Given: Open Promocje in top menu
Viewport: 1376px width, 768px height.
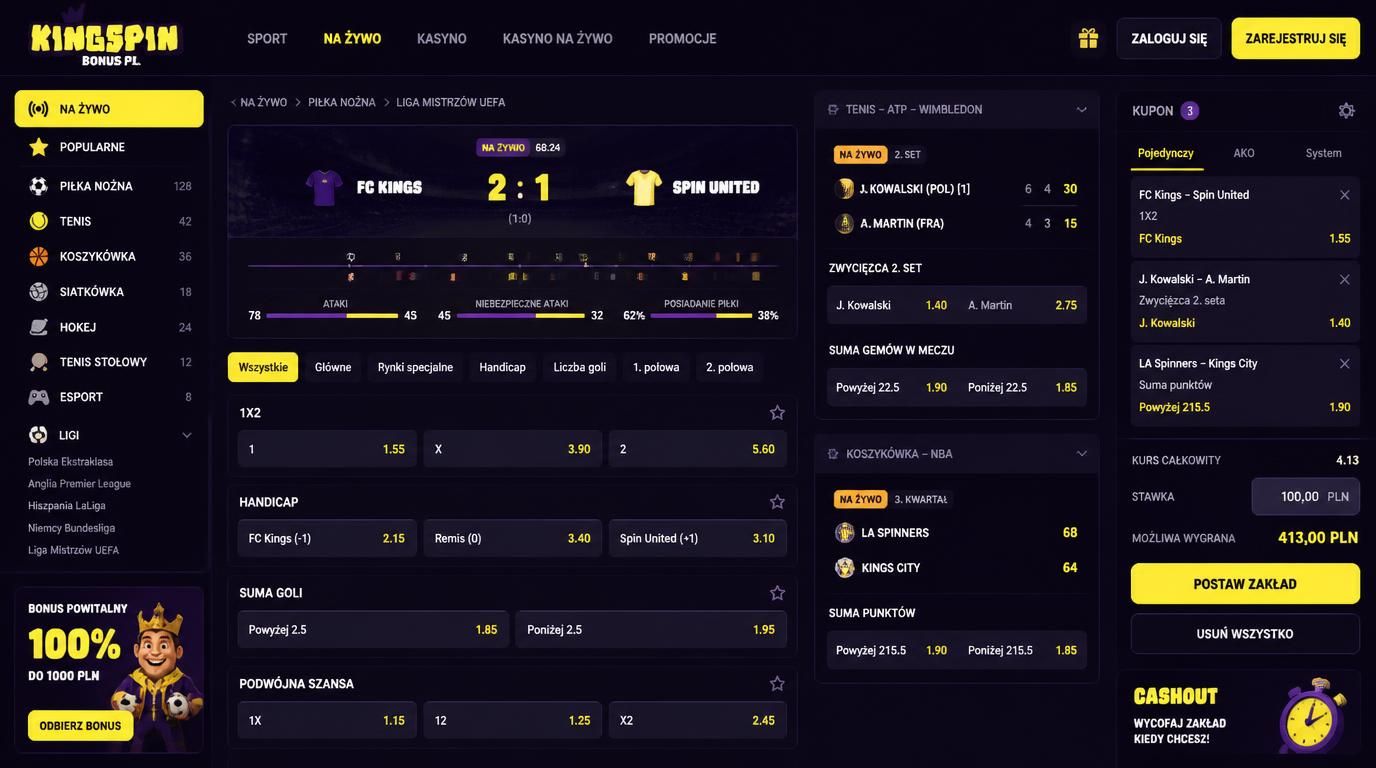Looking at the screenshot, I should pyautogui.click(x=682, y=38).
